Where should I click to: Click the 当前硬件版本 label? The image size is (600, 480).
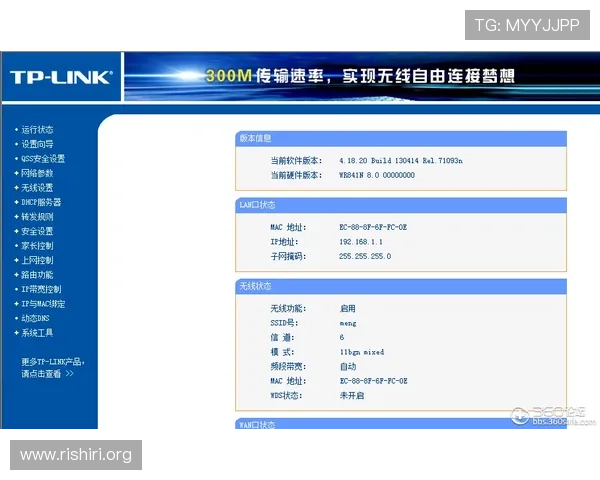point(296,175)
